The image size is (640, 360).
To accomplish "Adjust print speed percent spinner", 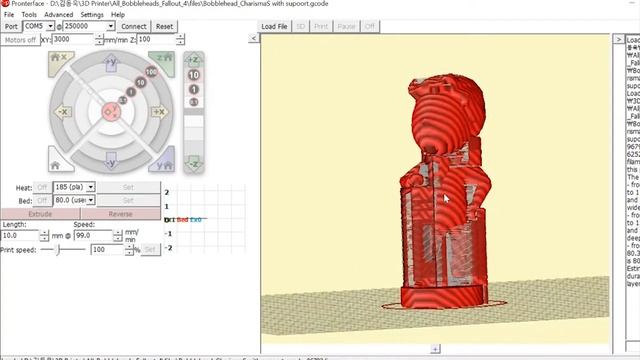I will pos(129,249).
